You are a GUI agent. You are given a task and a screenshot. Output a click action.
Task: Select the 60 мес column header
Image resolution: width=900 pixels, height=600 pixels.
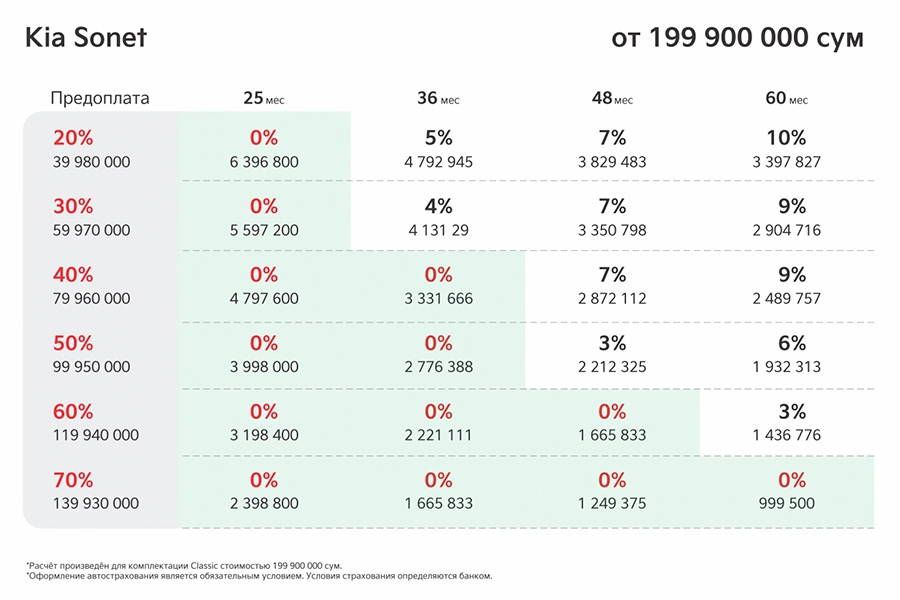[786, 99]
